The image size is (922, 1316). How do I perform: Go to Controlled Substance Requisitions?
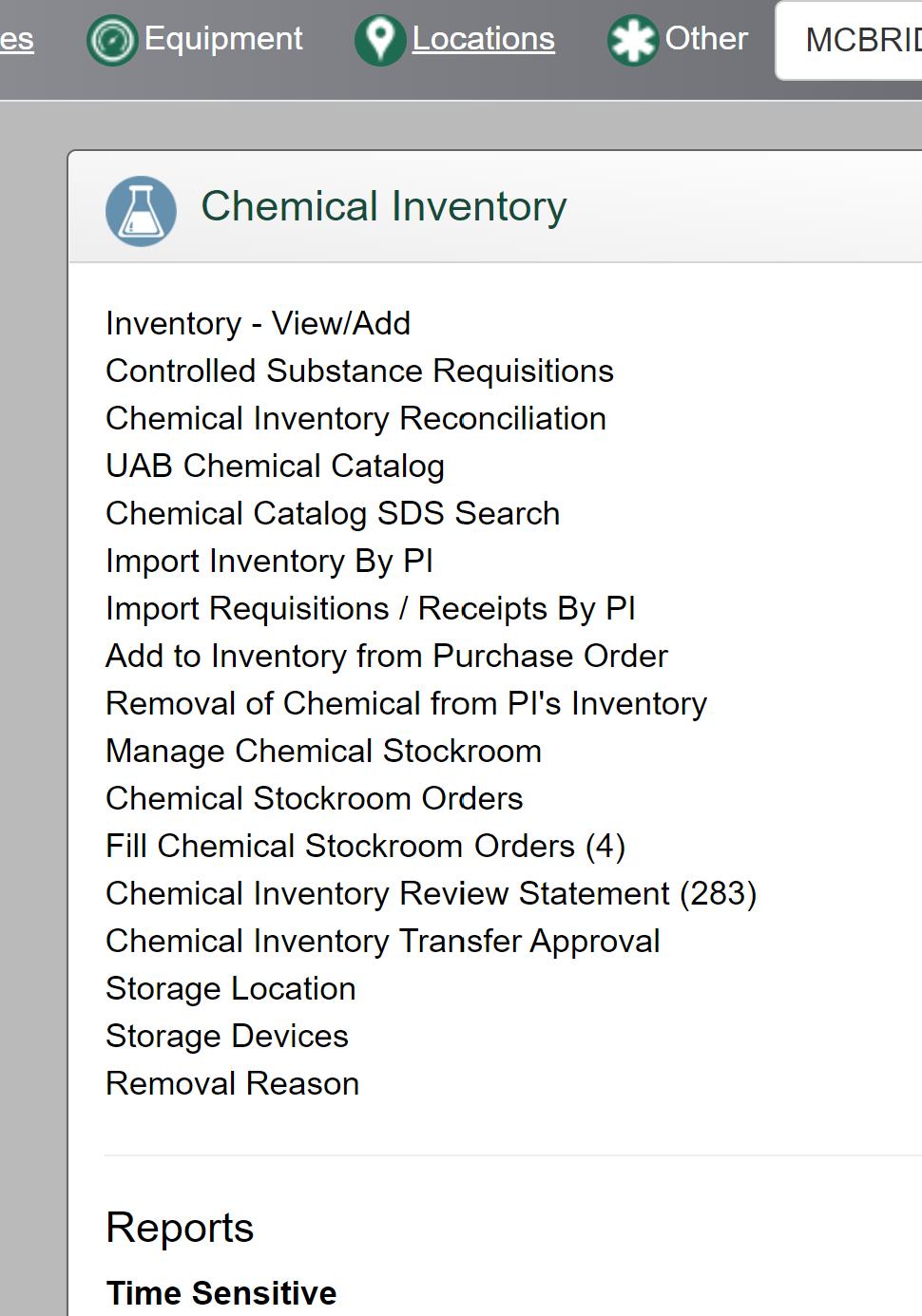(x=359, y=372)
